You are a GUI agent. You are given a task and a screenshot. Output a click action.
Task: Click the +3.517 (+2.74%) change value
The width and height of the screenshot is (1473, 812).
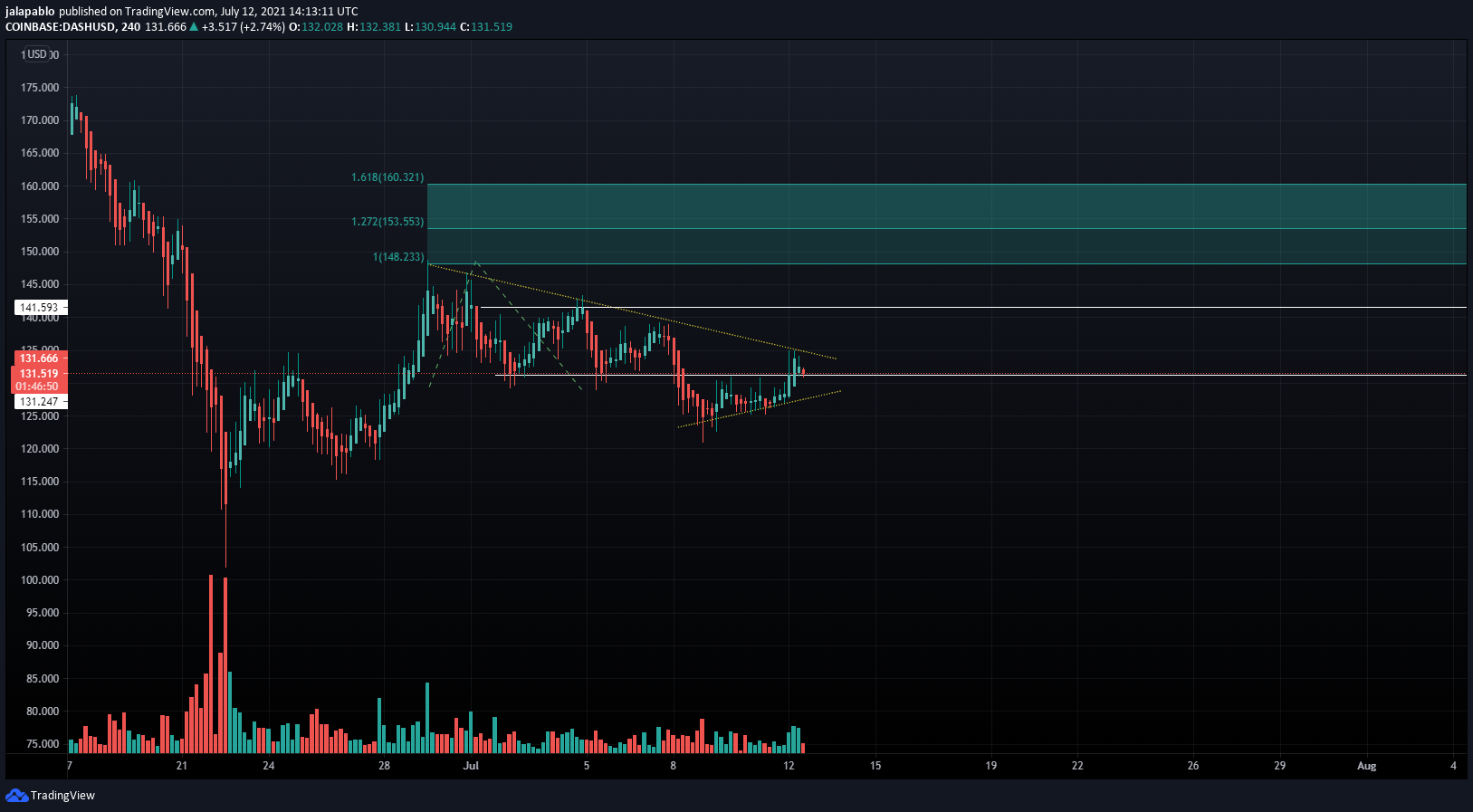244,27
